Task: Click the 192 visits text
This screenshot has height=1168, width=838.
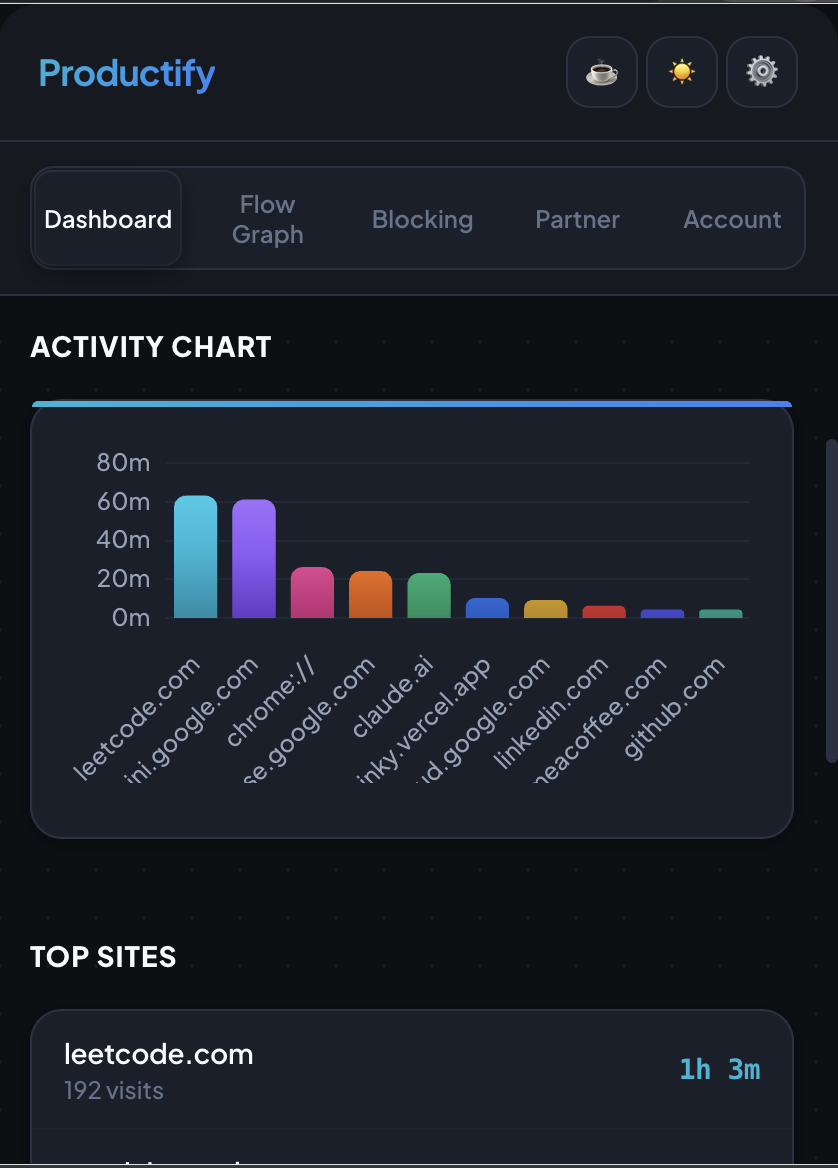Action: (x=114, y=1090)
